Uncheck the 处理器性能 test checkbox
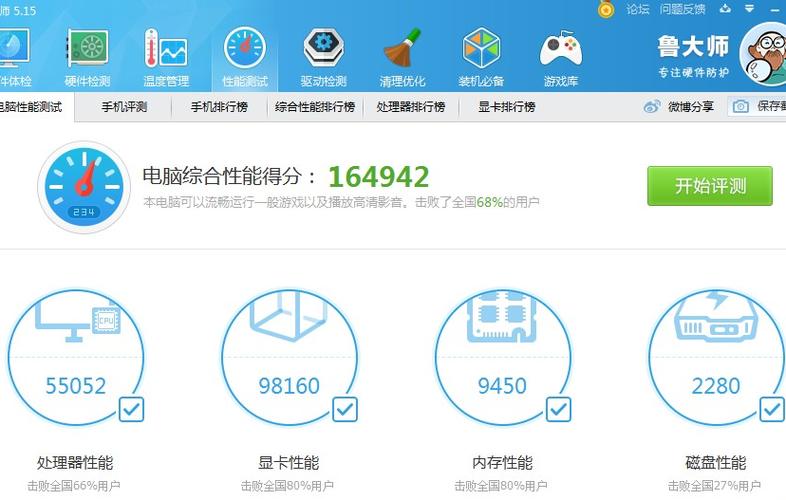 [x=131, y=409]
